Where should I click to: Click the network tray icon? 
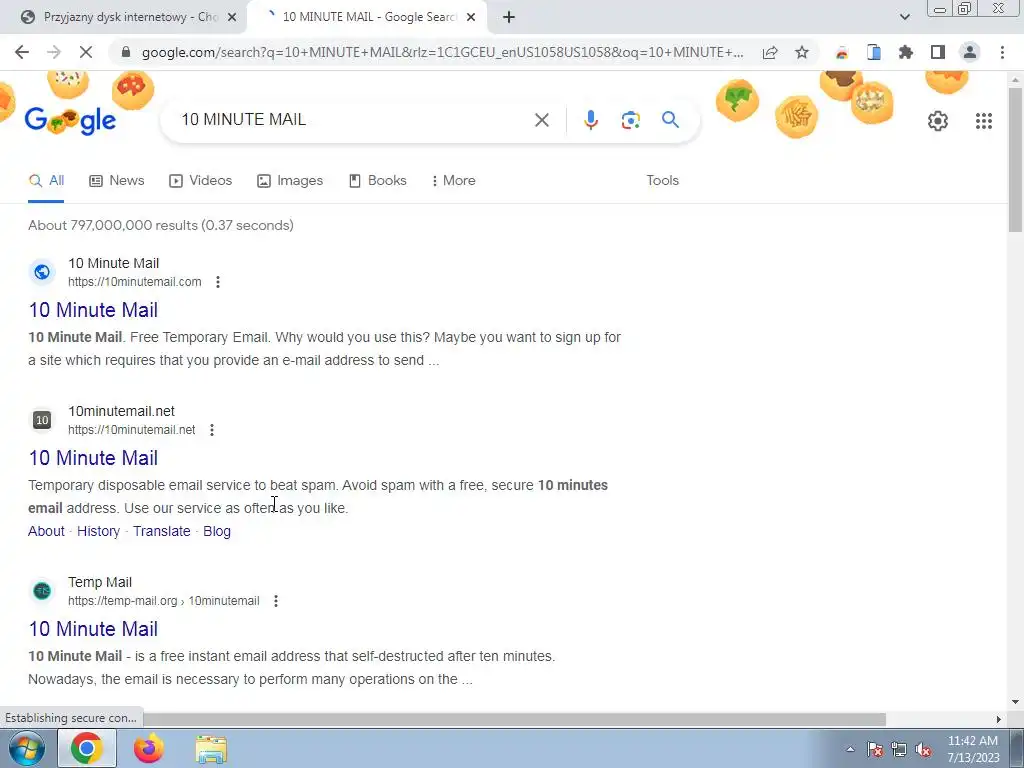(899, 750)
